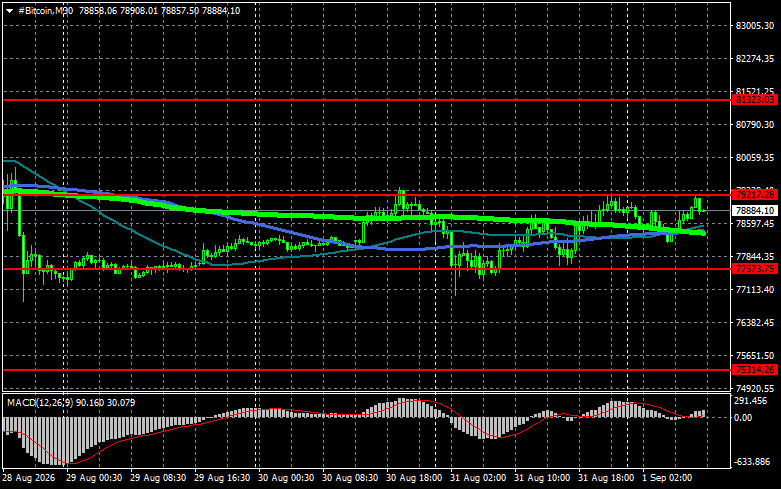This screenshot has width=781, height=489.
Task: Click the 29 Aug 16:30 time label
Action: tap(222, 478)
